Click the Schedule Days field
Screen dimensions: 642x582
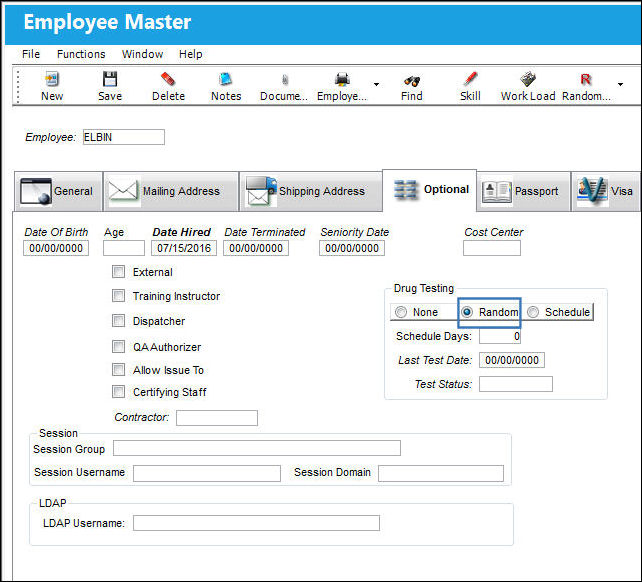point(500,336)
